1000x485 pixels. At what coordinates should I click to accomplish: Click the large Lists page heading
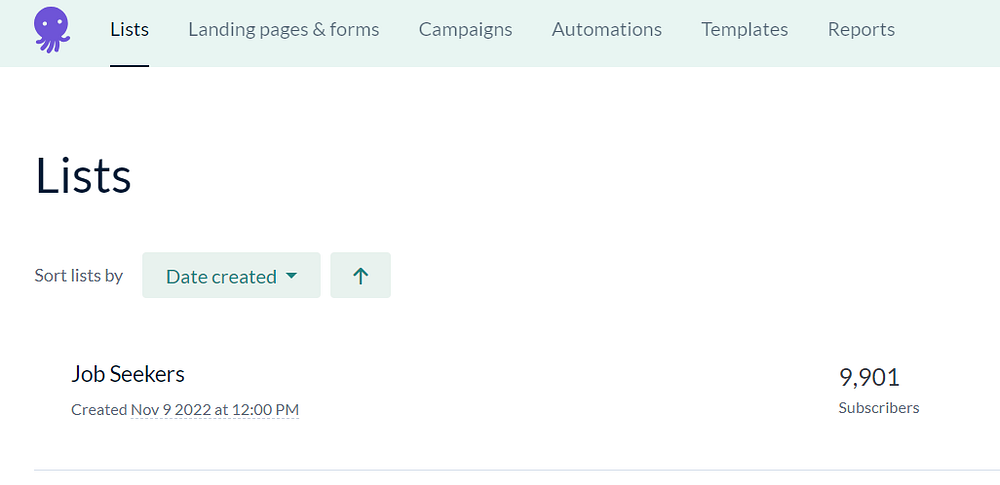(x=83, y=176)
